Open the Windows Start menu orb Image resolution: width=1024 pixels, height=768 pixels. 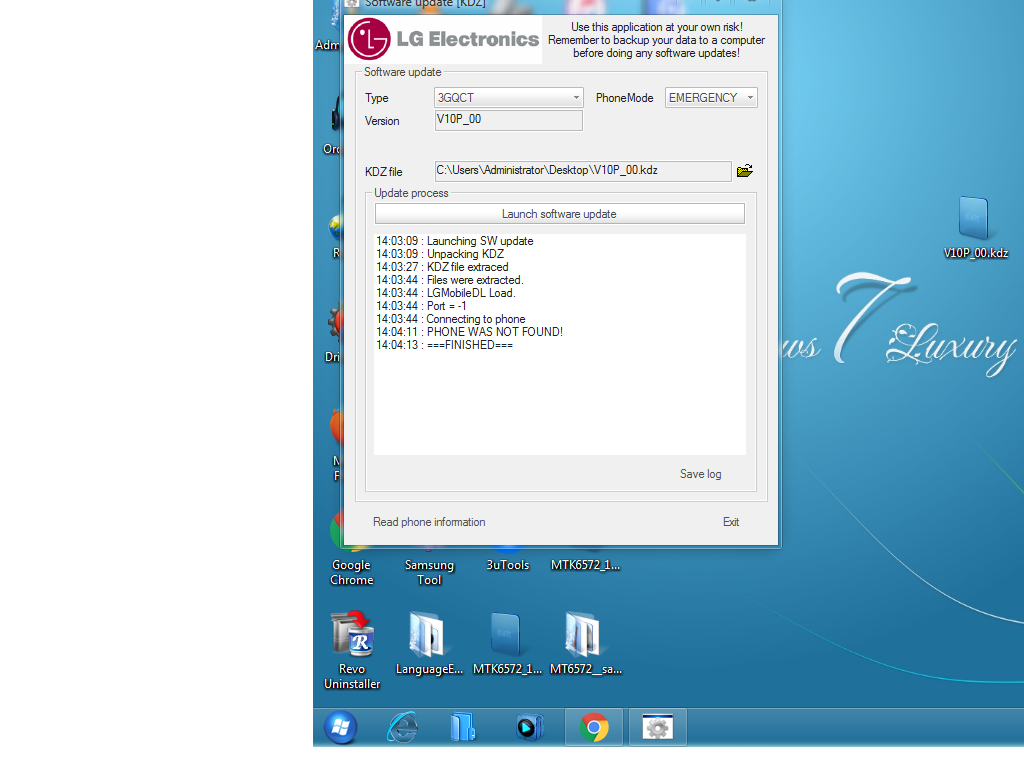[340, 727]
